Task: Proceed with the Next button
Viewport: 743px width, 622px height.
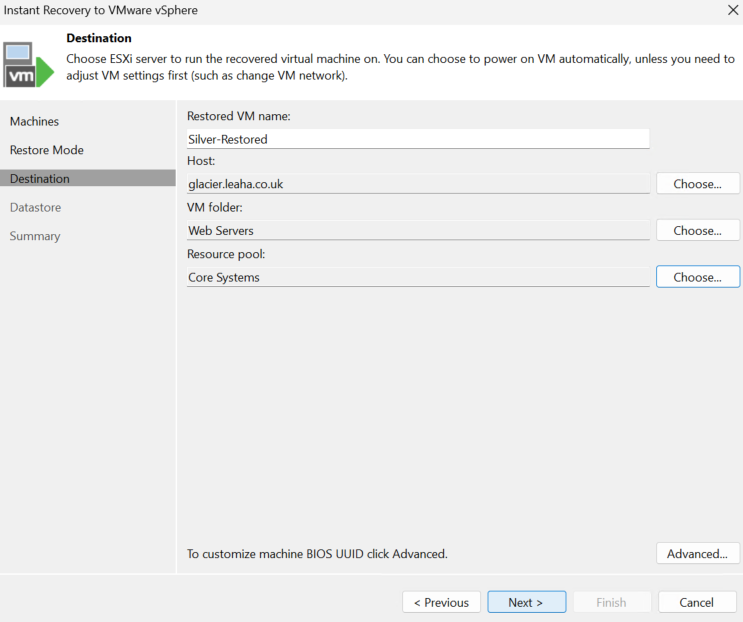Action: (x=526, y=602)
